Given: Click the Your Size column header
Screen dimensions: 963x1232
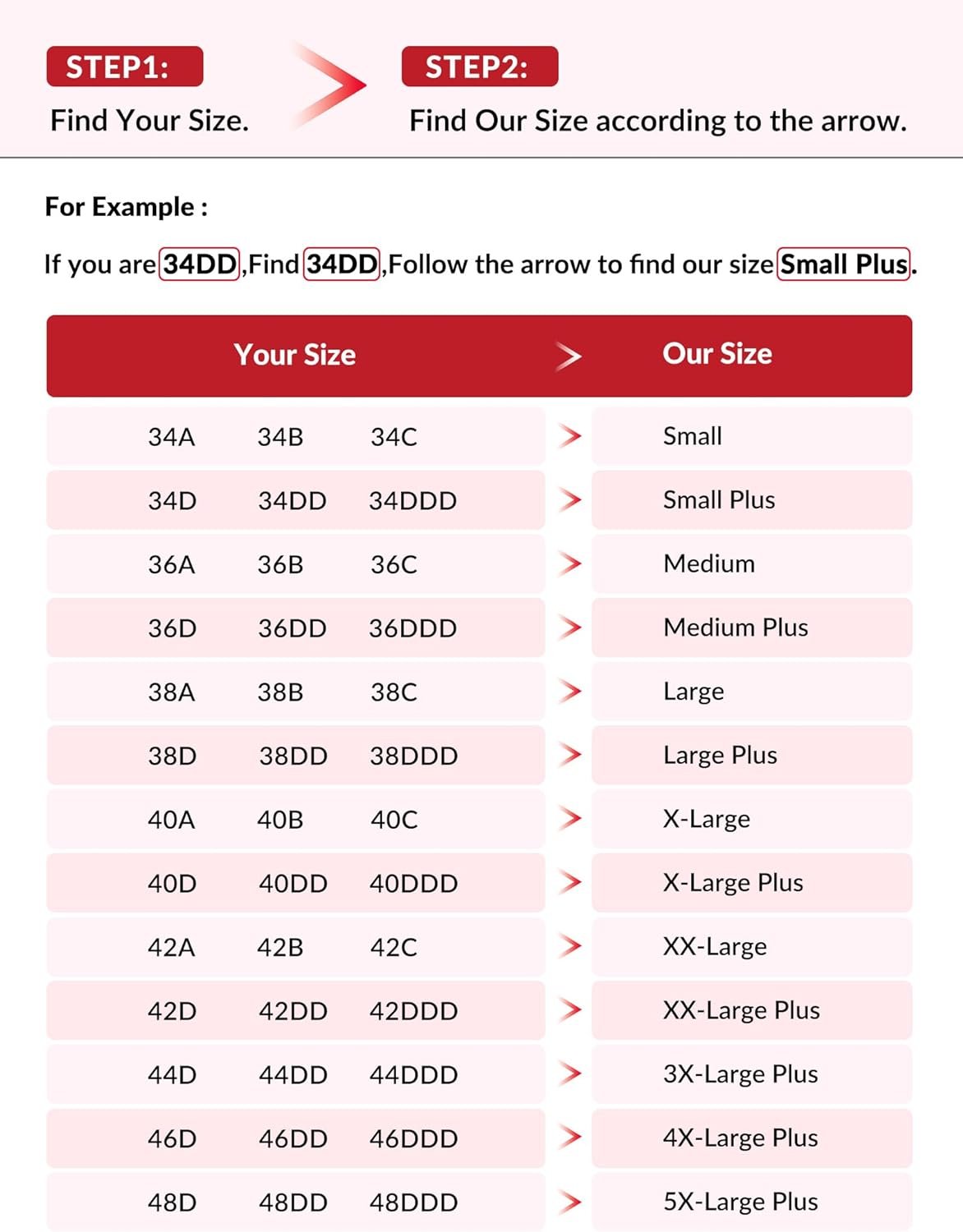Looking at the screenshot, I should 295,355.
